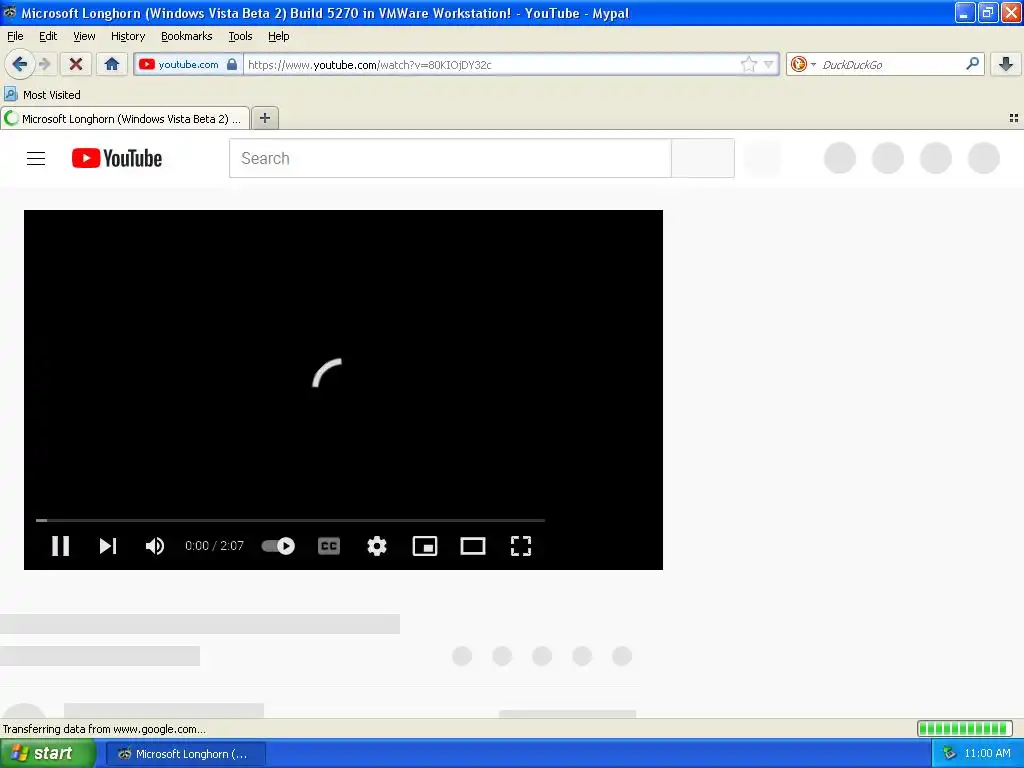Screen dimensions: 1024x768
Task: Click Microsoft Longhorn taskbar button
Action: point(185,754)
